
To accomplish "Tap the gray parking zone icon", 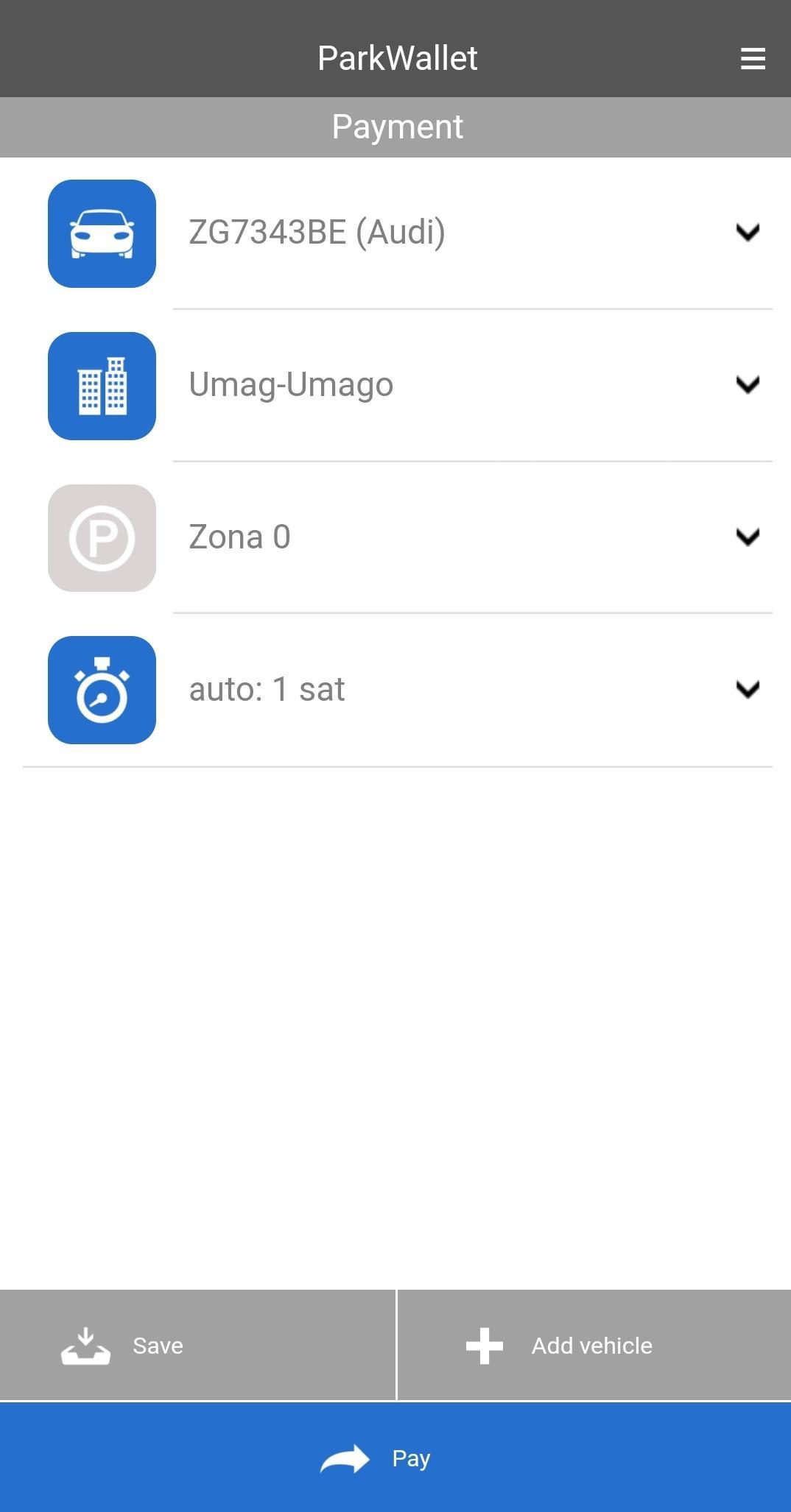I will (102, 538).
